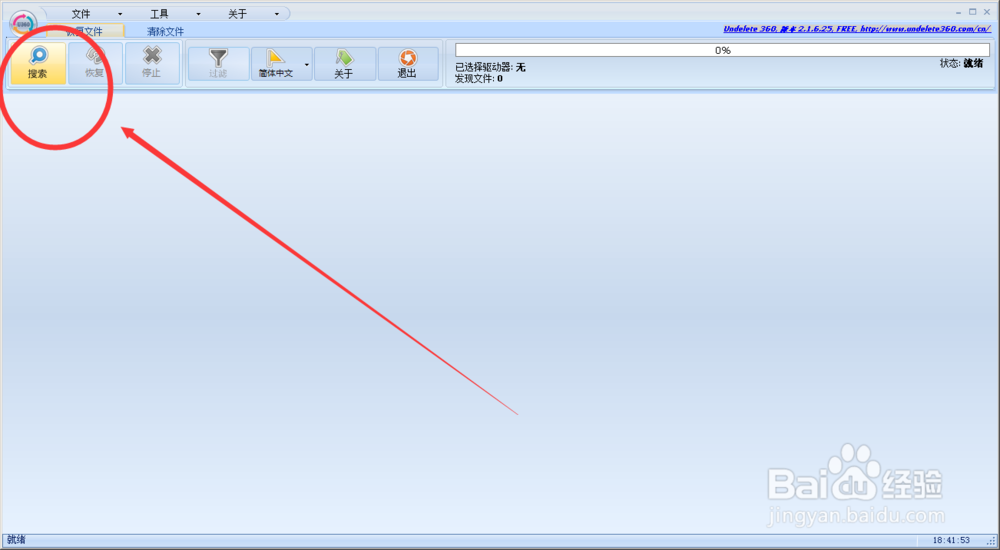This screenshot has height=550, width=1000.
Task: Start scanning with the 搜索 button
Action: pyautogui.click(x=38, y=63)
